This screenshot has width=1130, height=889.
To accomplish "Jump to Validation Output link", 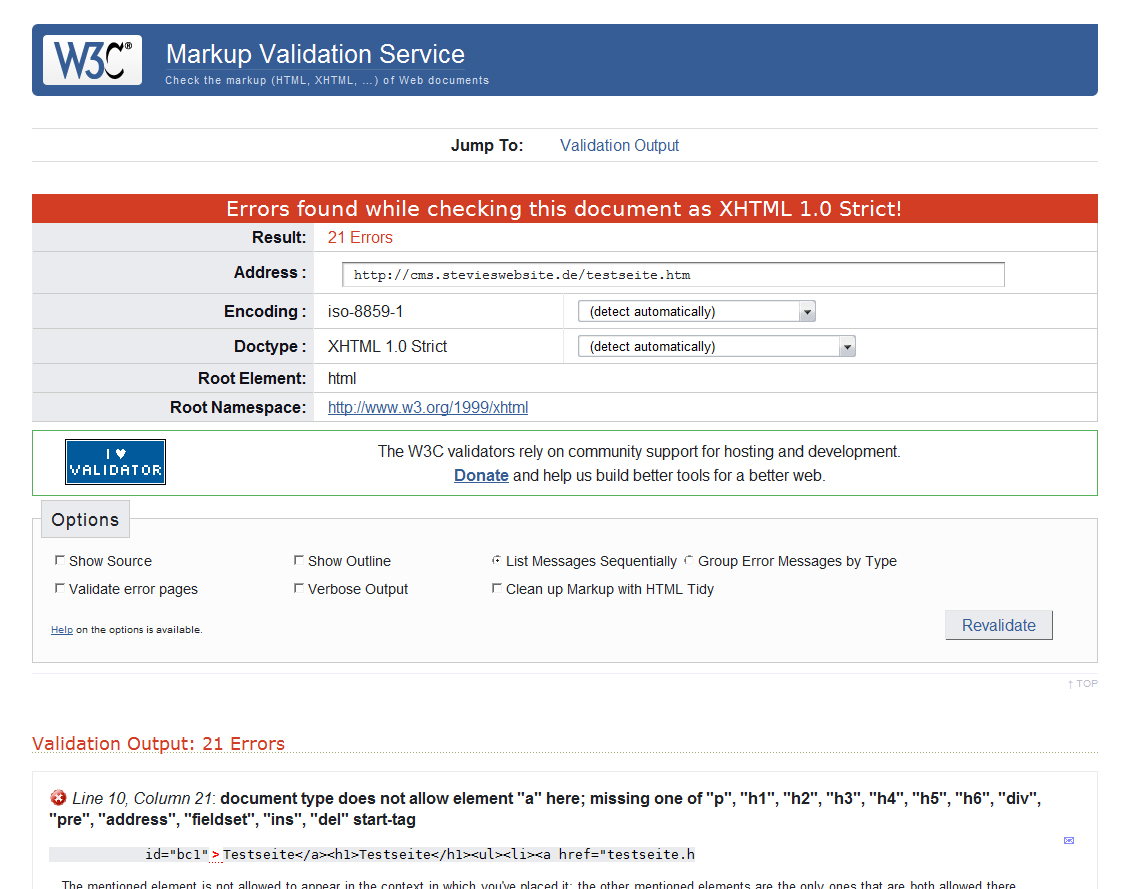I will [619, 146].
